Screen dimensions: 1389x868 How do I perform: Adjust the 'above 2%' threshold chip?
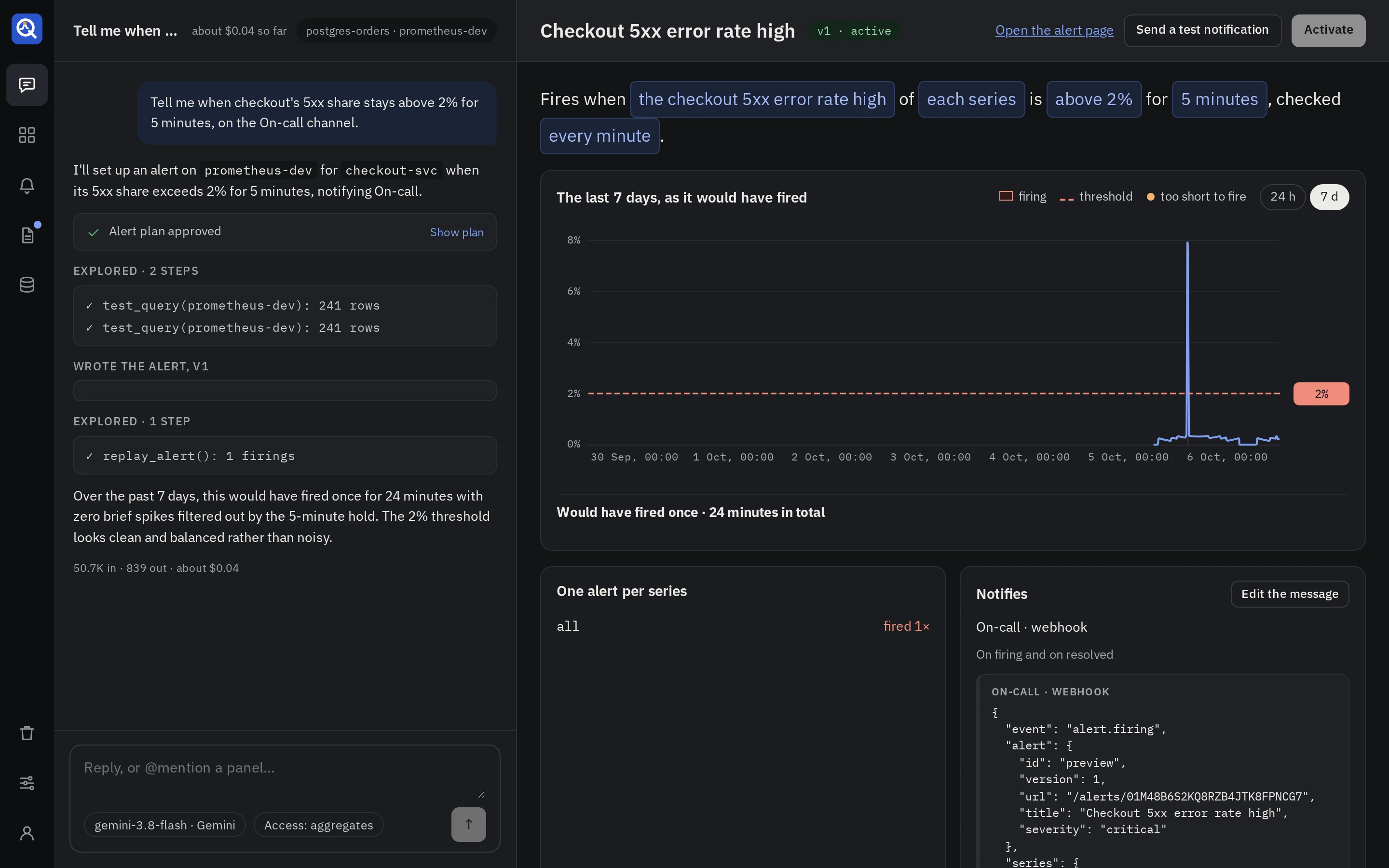(1093, 99)
